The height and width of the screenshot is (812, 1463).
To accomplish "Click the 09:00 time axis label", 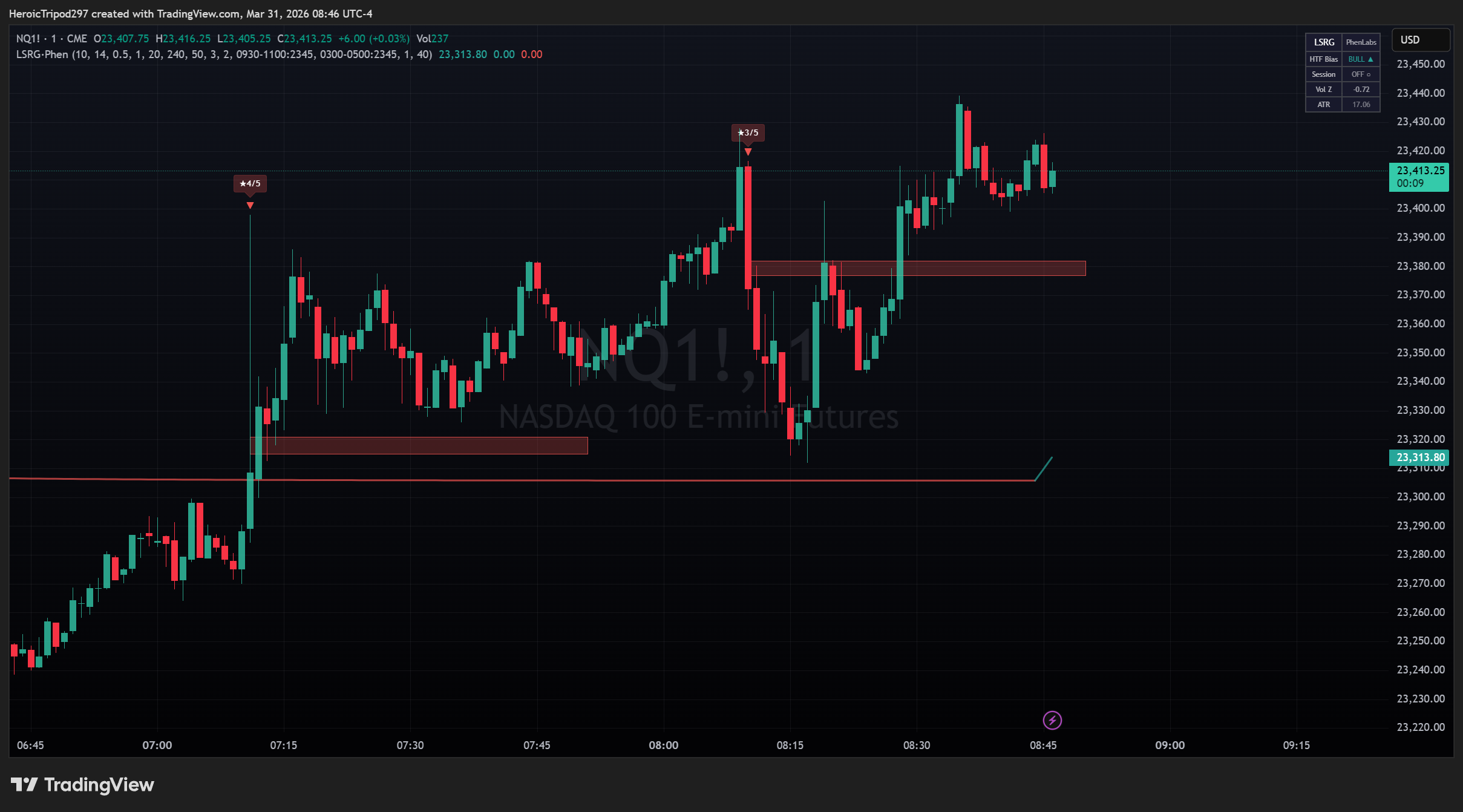I will pyautogui.click(x=1170, y=745).
